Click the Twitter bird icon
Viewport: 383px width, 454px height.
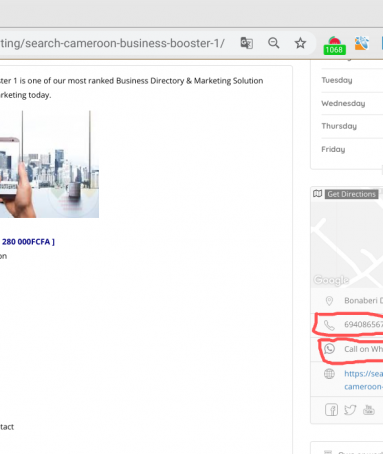(350, 410)
